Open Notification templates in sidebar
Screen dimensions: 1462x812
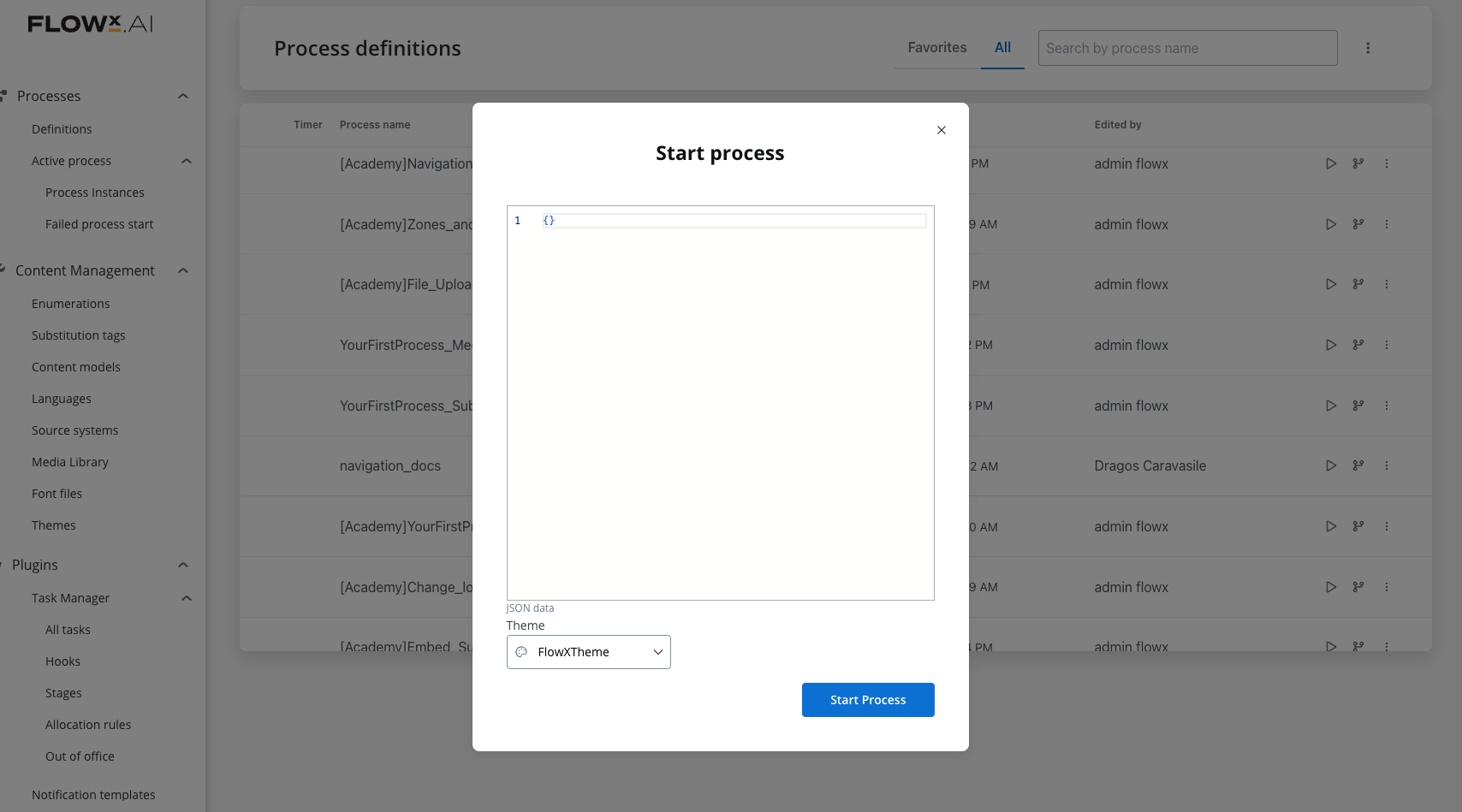(x=93, y=795)
